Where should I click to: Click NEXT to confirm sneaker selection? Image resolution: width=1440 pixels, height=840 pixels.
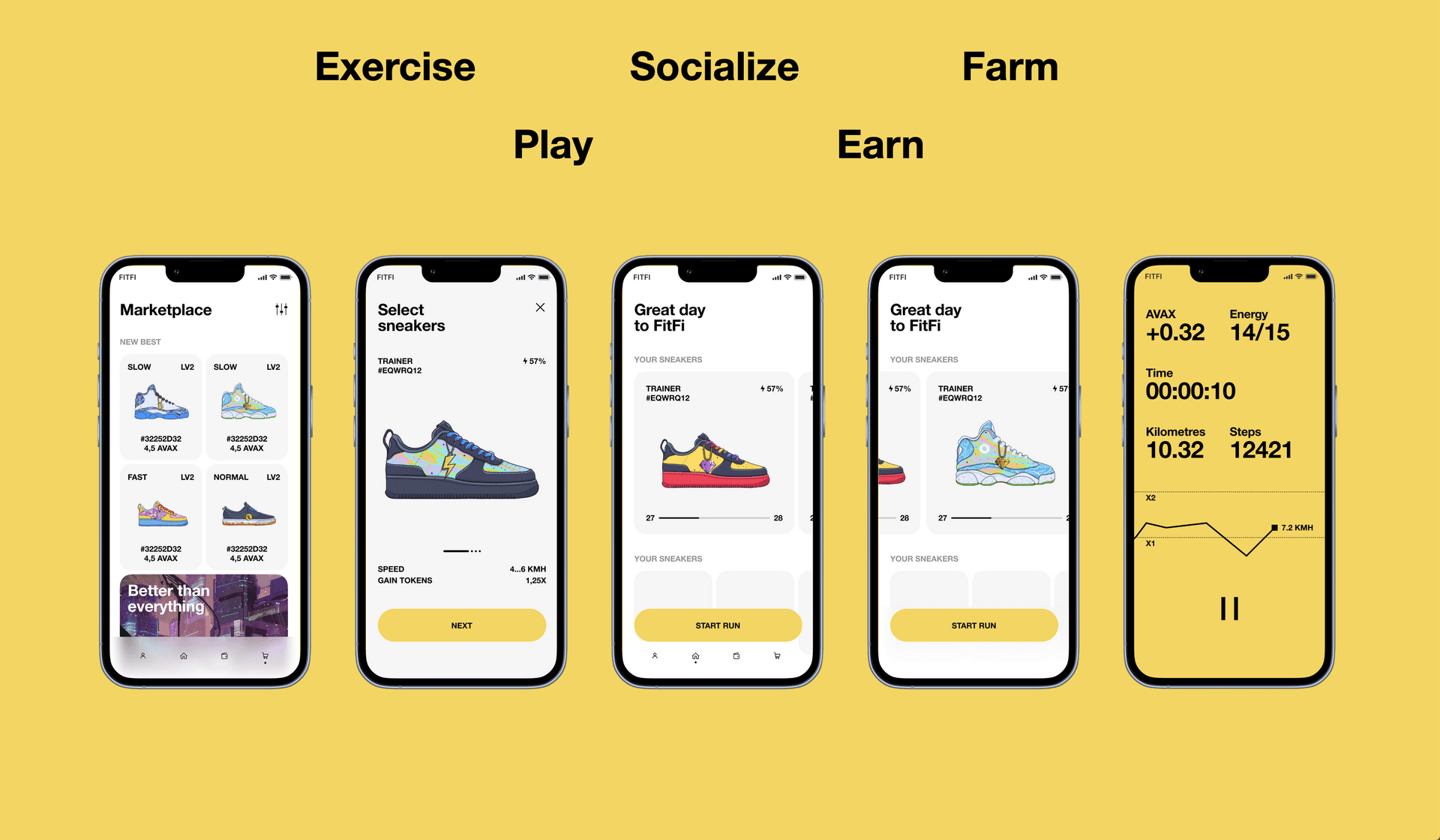tap(462, 625)
